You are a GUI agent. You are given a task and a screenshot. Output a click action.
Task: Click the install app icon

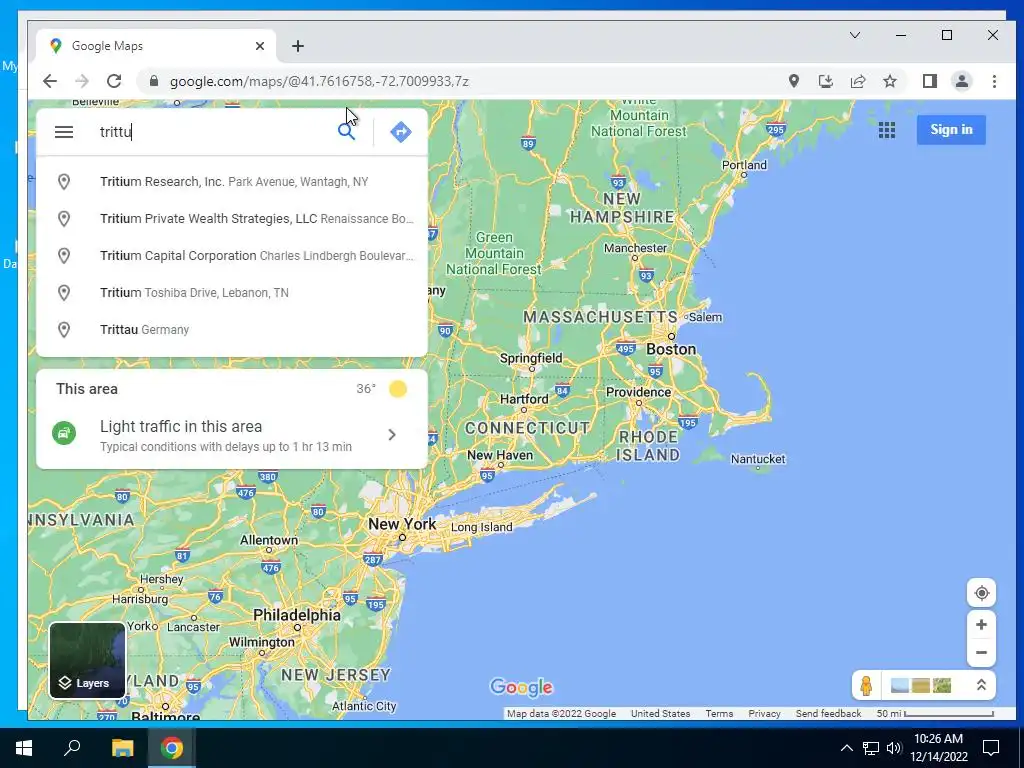click(x=825, y=81)
